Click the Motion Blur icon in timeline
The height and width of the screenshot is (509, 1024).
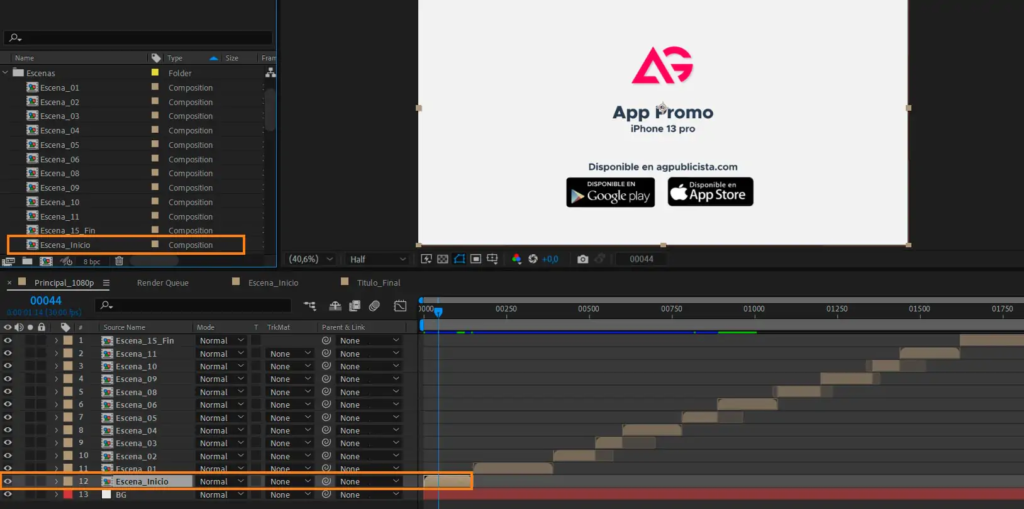tap(374, 305)
